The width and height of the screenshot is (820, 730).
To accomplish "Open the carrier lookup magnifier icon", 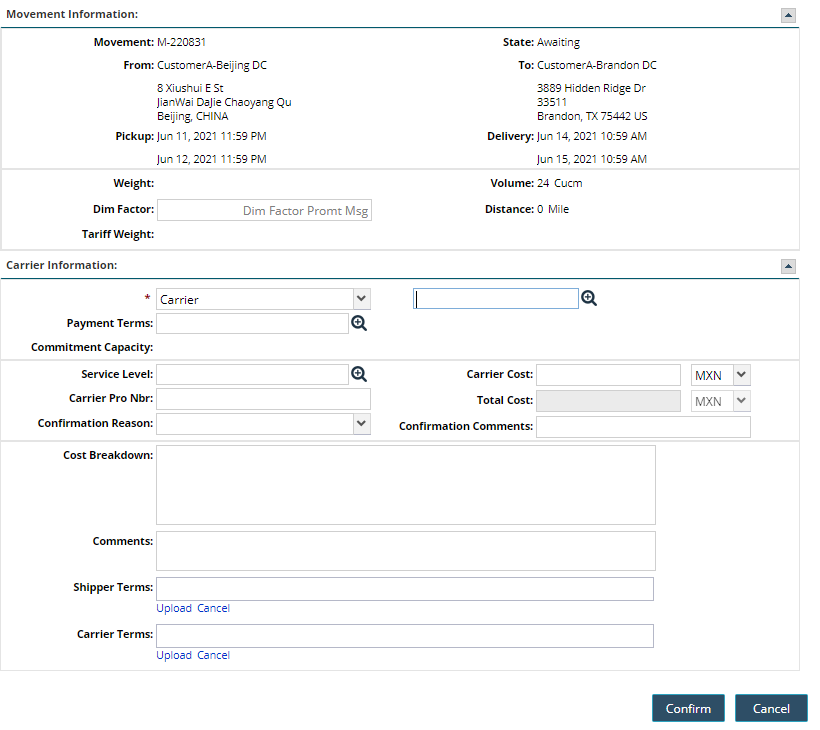I will [x=589, y=298].
